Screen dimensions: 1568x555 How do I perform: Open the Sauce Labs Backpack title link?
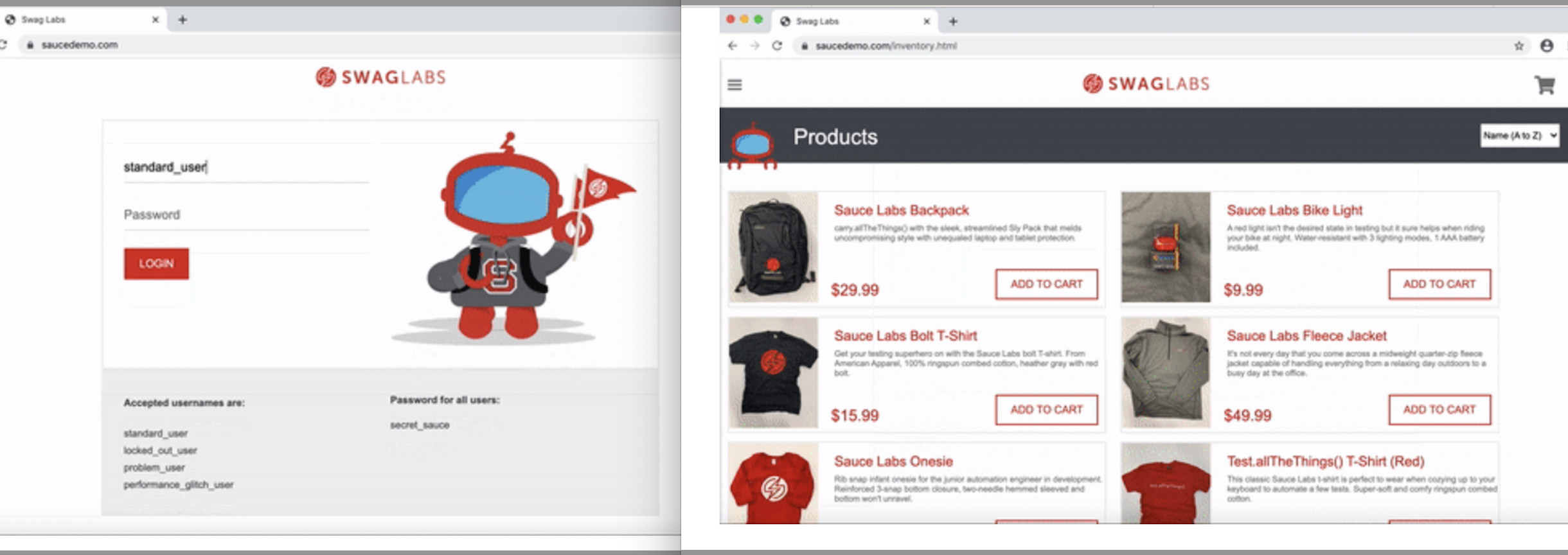click(901, 210)
